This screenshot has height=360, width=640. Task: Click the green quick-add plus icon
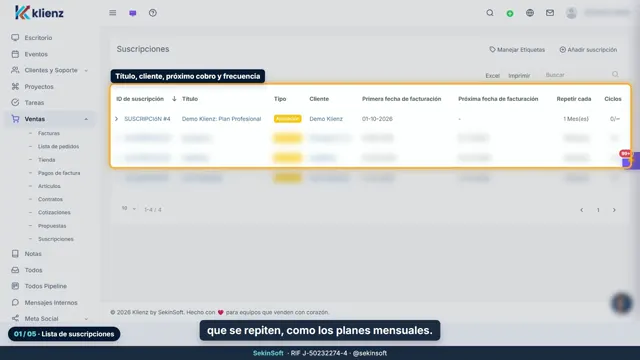[x=510, y=13]
